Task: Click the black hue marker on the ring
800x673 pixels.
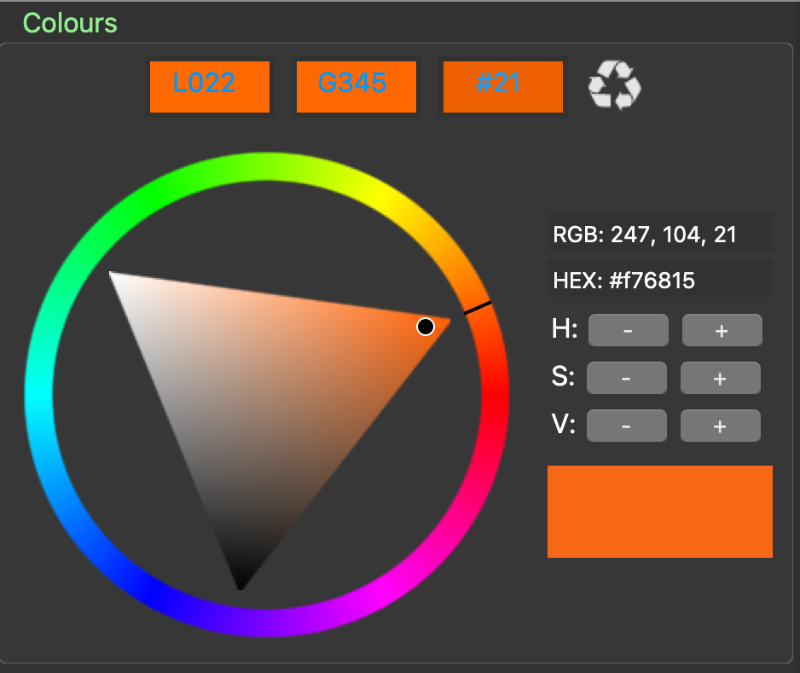Action: click(477, 308)
